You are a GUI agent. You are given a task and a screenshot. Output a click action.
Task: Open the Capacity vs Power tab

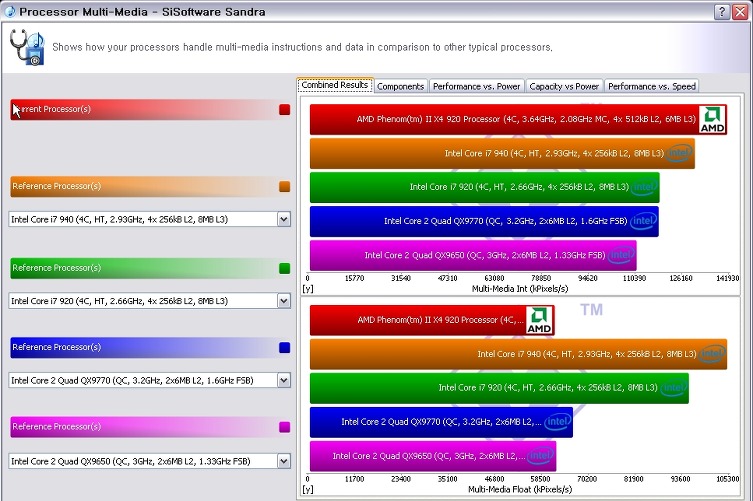coord(564,86)
